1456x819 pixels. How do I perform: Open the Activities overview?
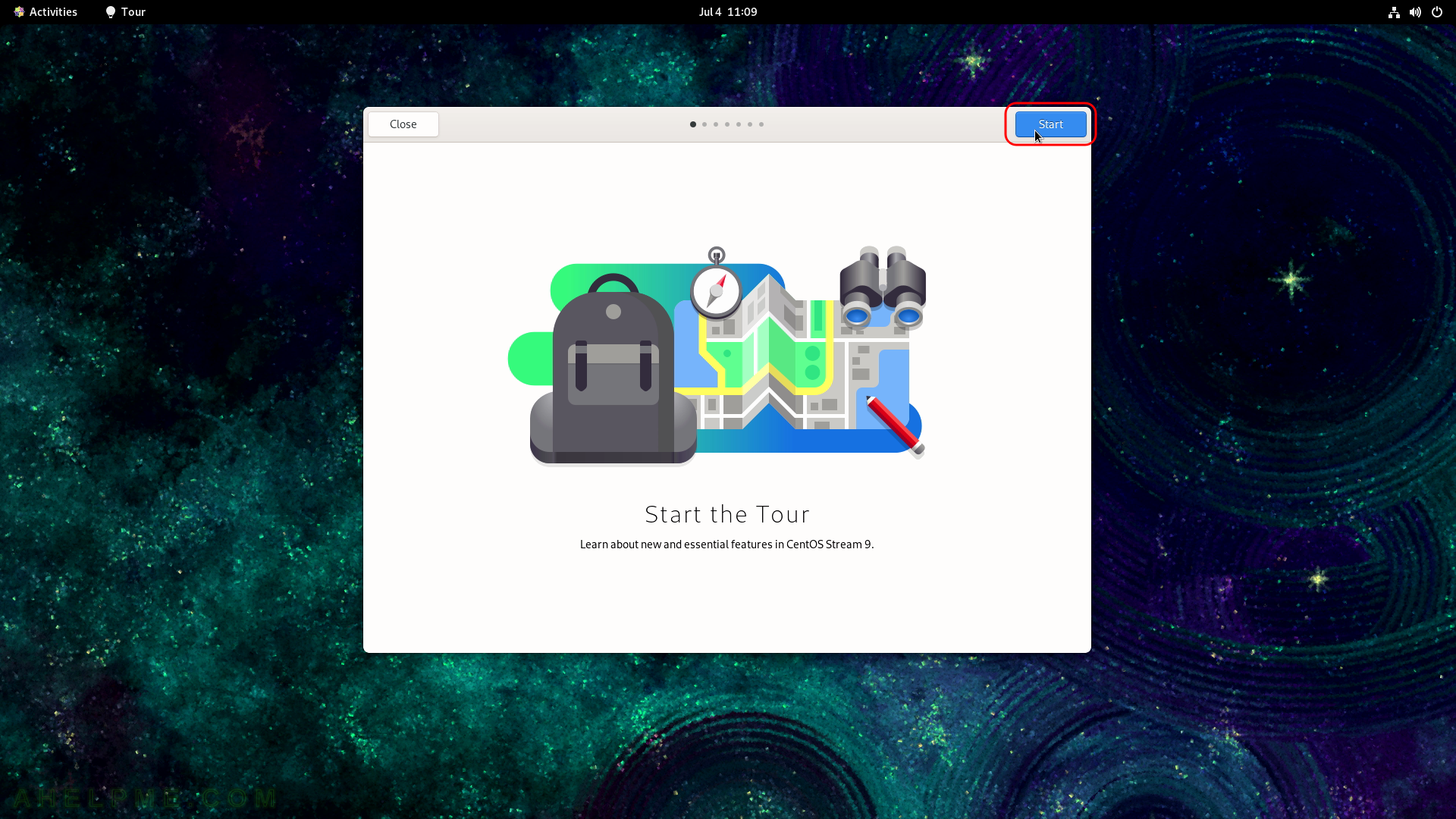45,11
